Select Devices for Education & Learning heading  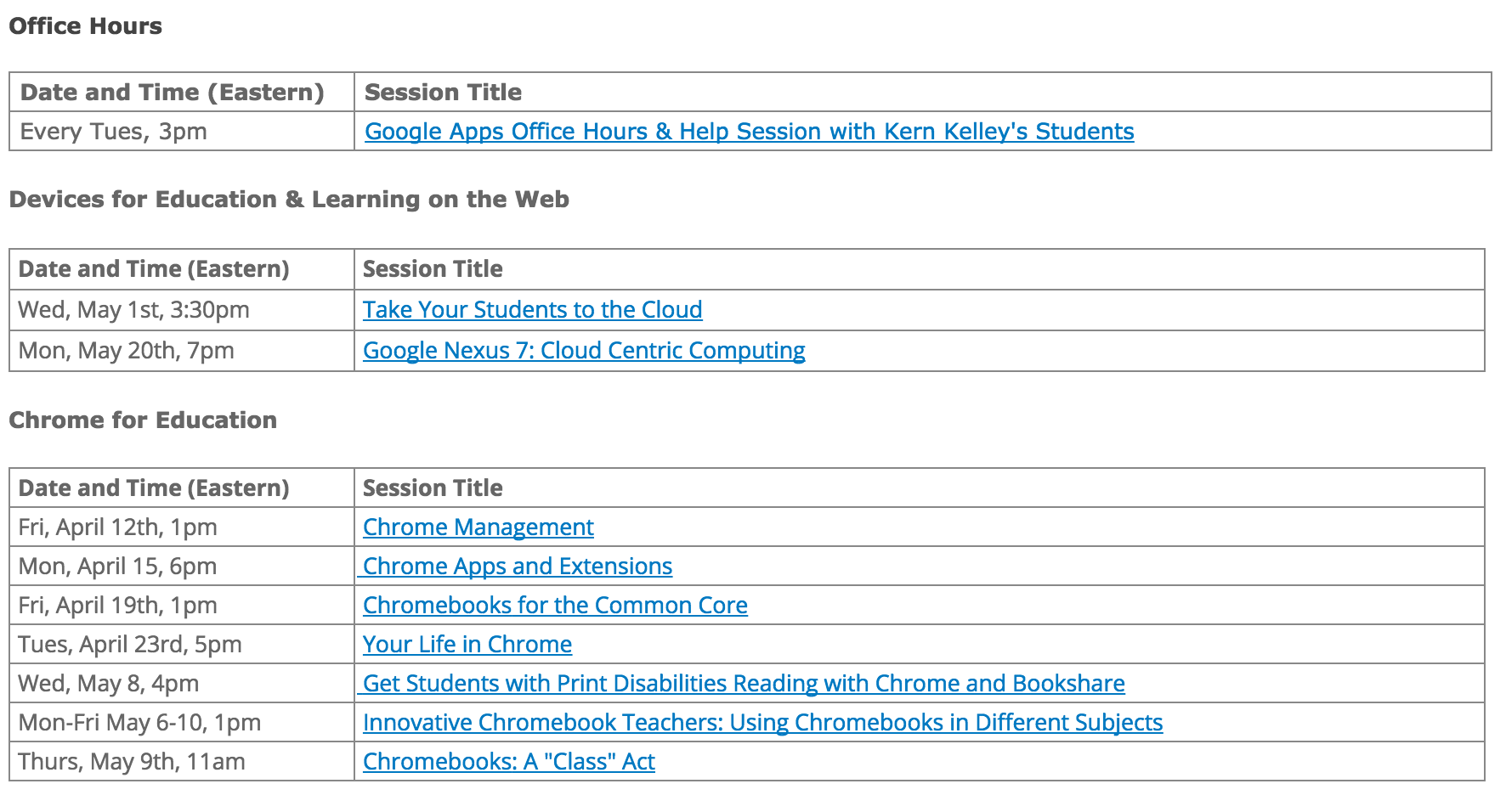point(289,200)
